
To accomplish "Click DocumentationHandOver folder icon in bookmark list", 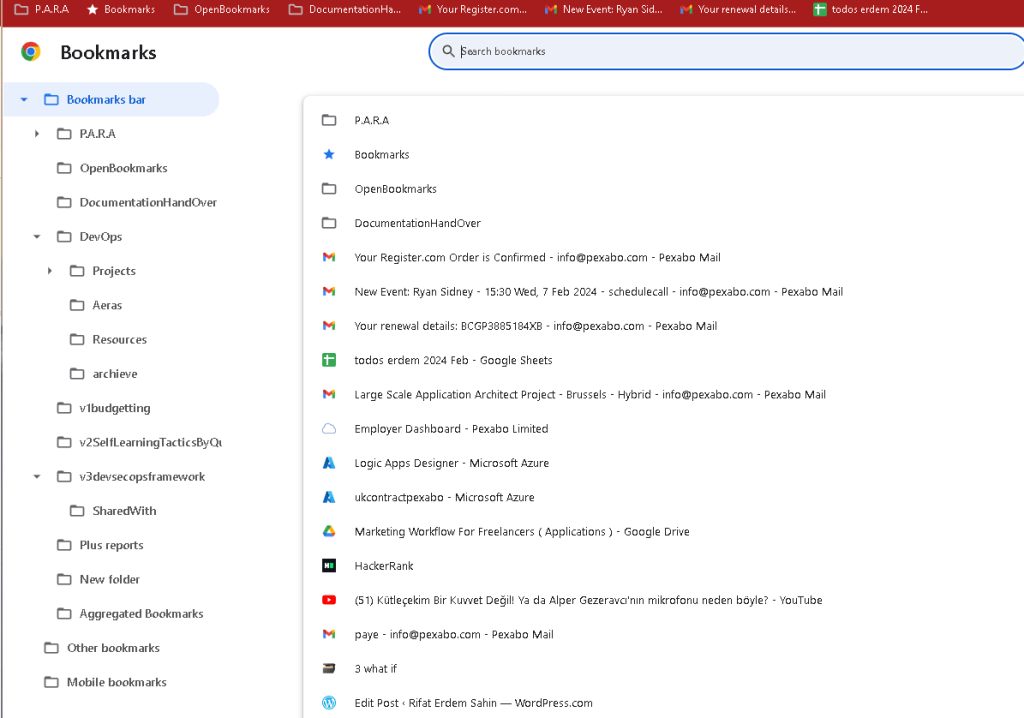I will [329, 223].
